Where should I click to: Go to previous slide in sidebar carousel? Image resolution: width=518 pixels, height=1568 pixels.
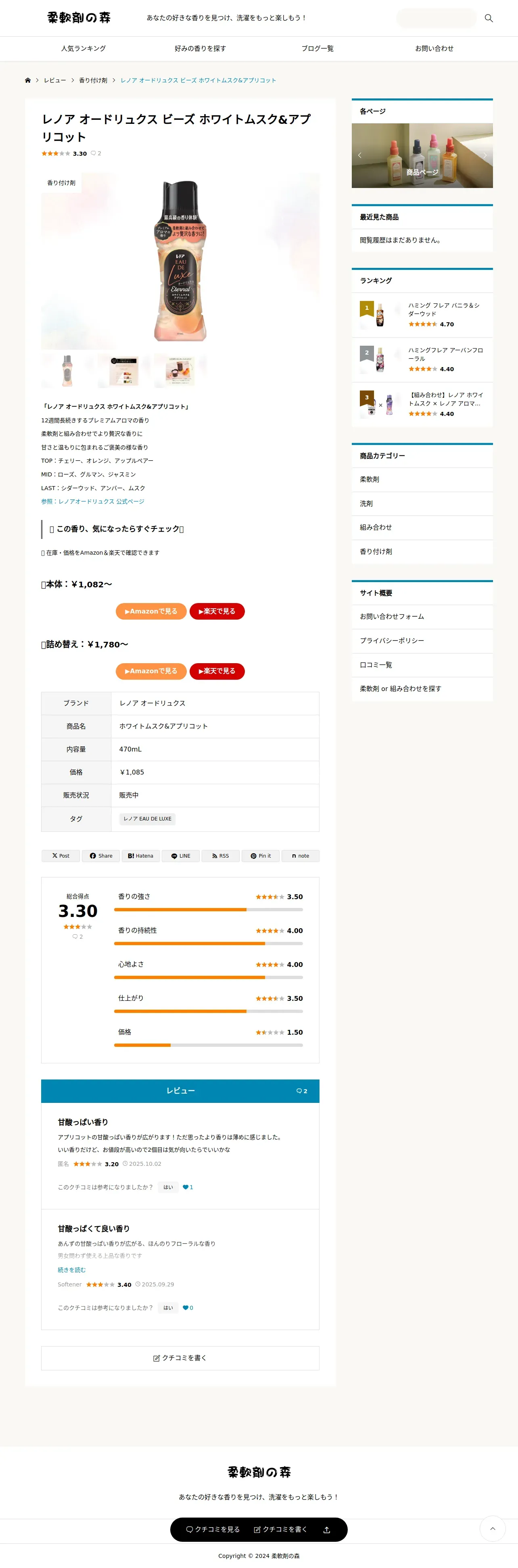click(360, 155)
